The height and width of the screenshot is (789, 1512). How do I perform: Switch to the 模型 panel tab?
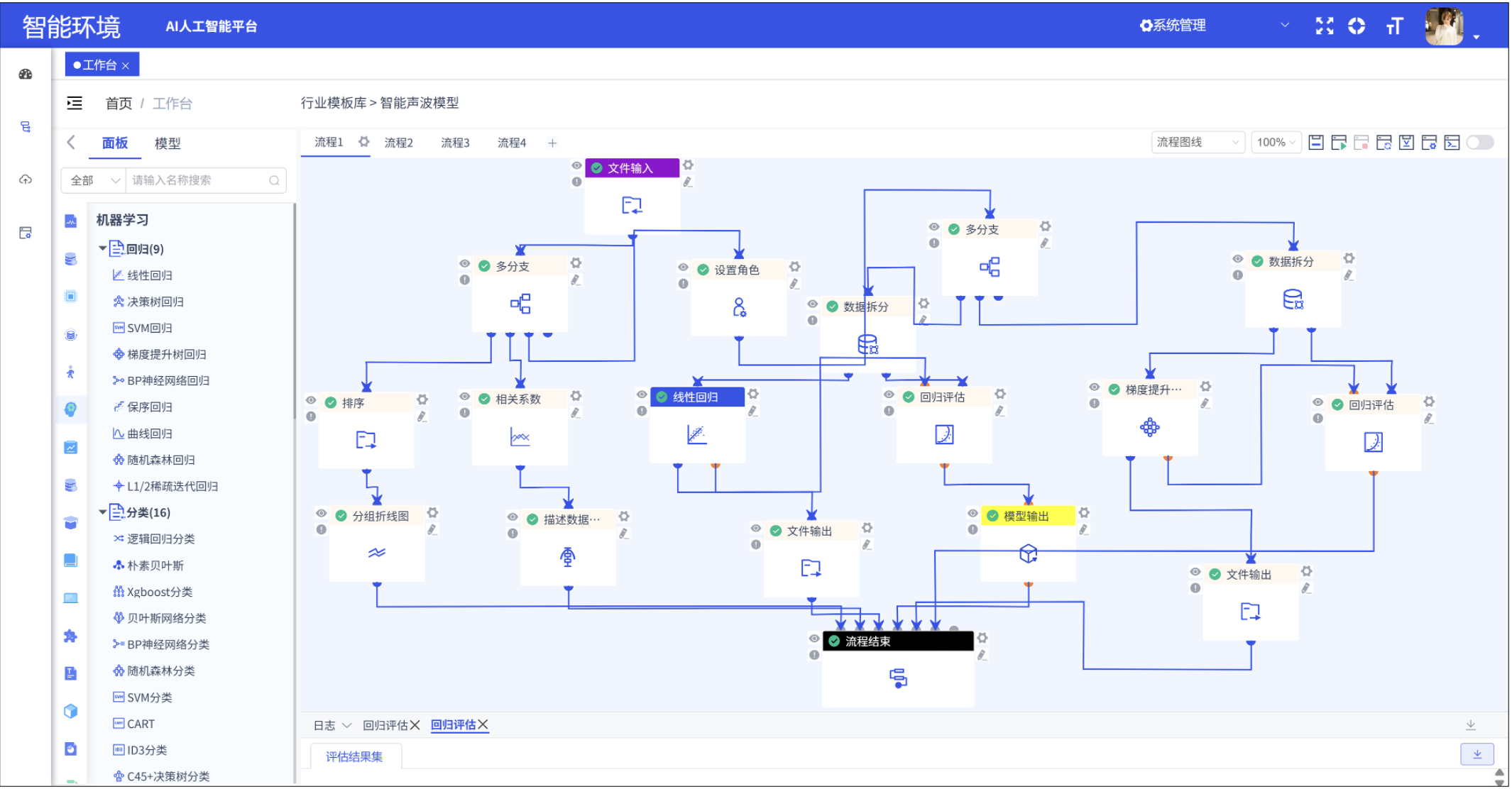click(168, 143)
